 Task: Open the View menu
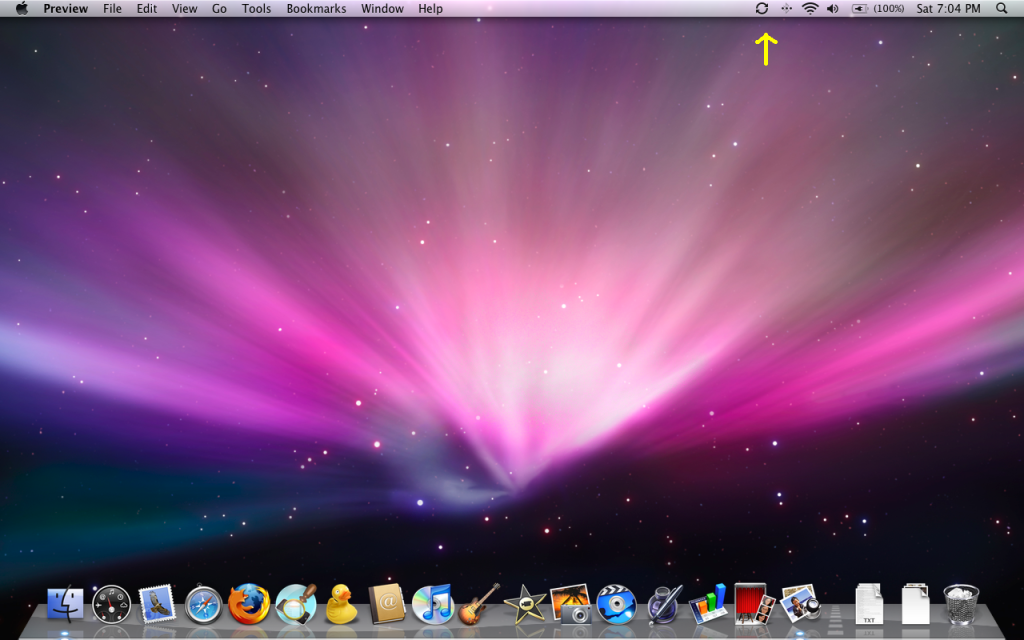pyautogui.click(x=184, y=8)
